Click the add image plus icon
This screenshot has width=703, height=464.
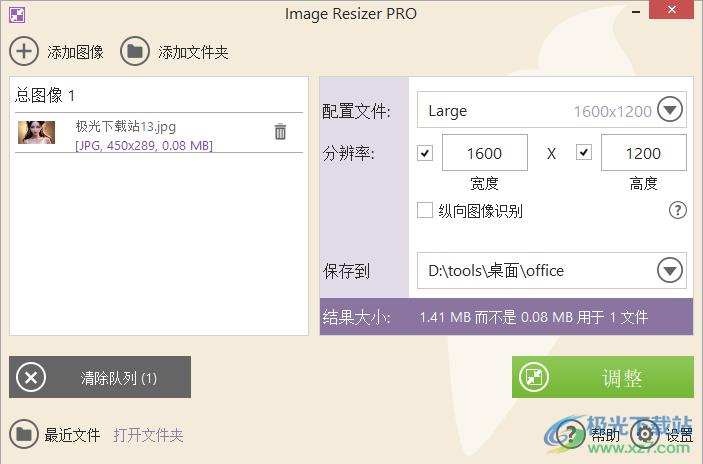pos(24,51)
